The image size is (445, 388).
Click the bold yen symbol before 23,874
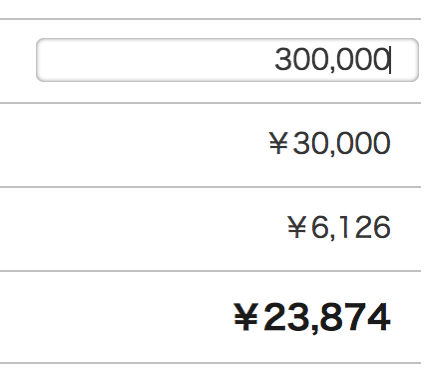tap(246, 317)
